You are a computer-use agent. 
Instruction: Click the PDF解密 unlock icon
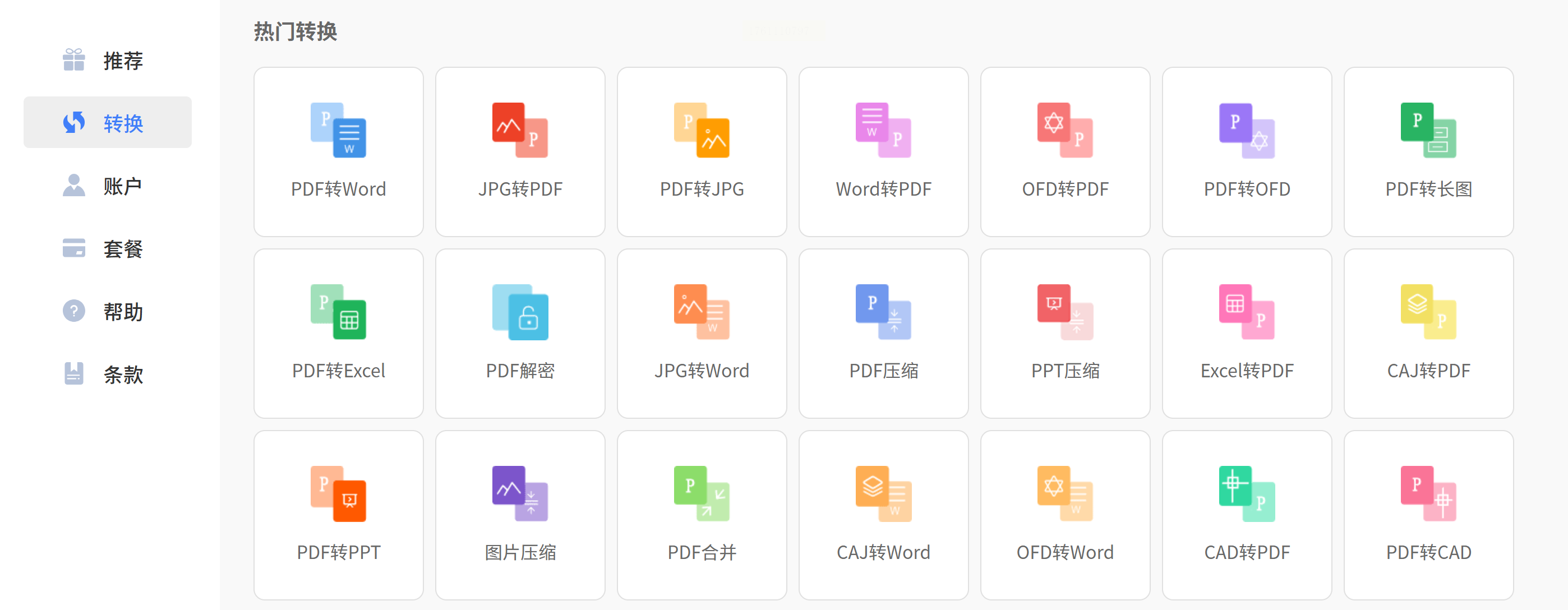(x=520, y=312)
